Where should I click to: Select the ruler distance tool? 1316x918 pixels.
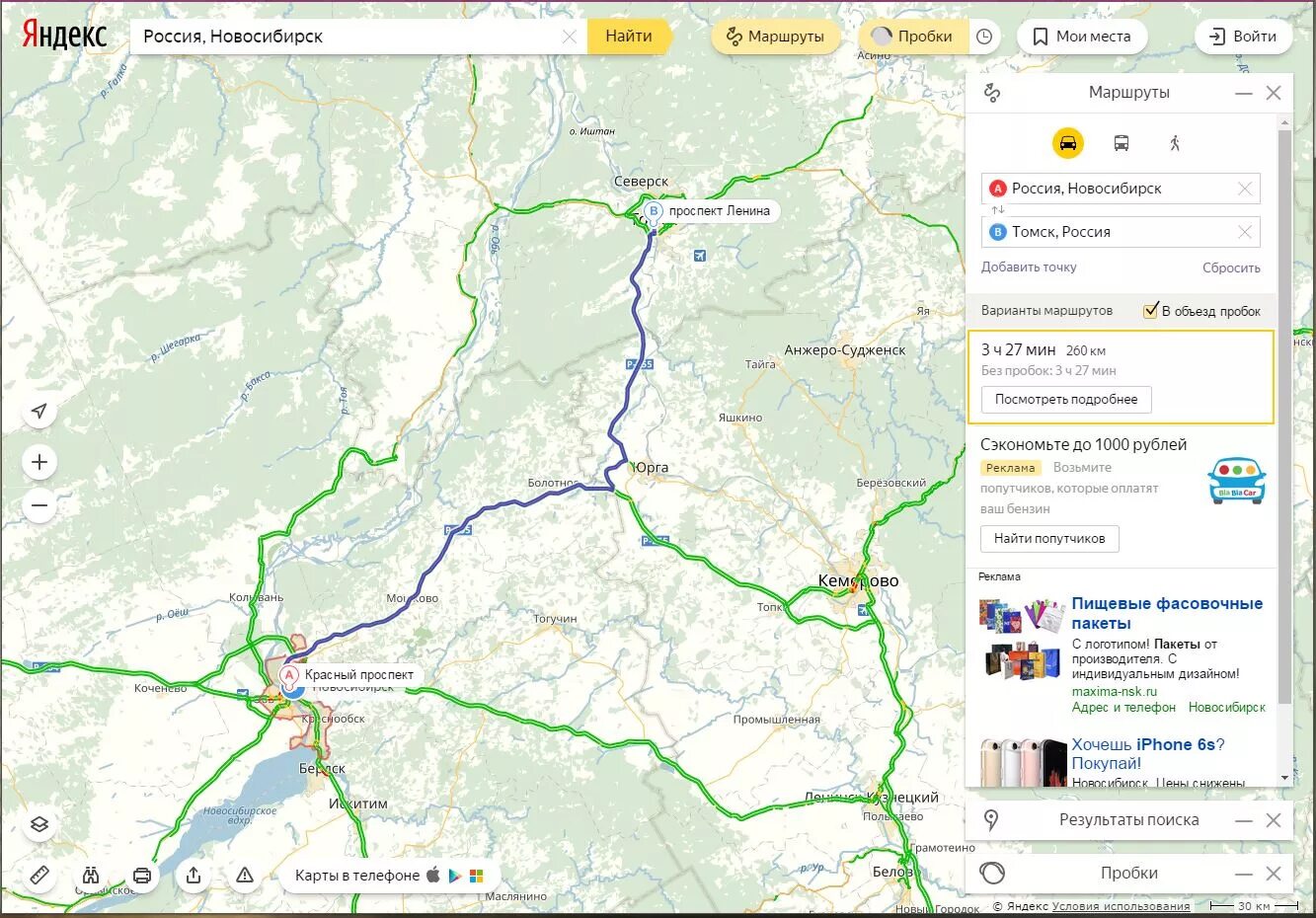39,876
